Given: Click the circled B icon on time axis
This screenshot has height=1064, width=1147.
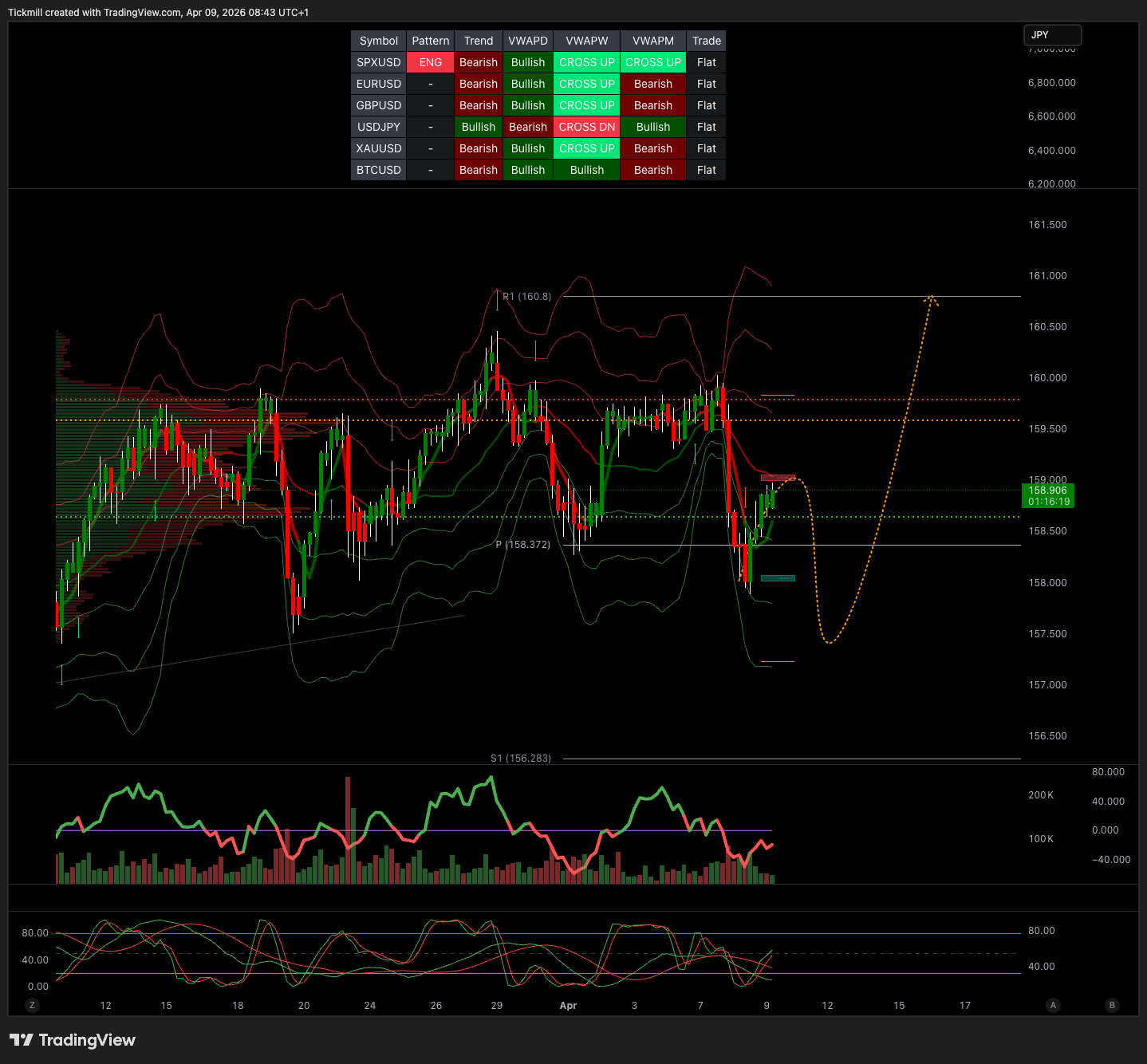Looking at the screenshot, I should coord(1112,1005).
